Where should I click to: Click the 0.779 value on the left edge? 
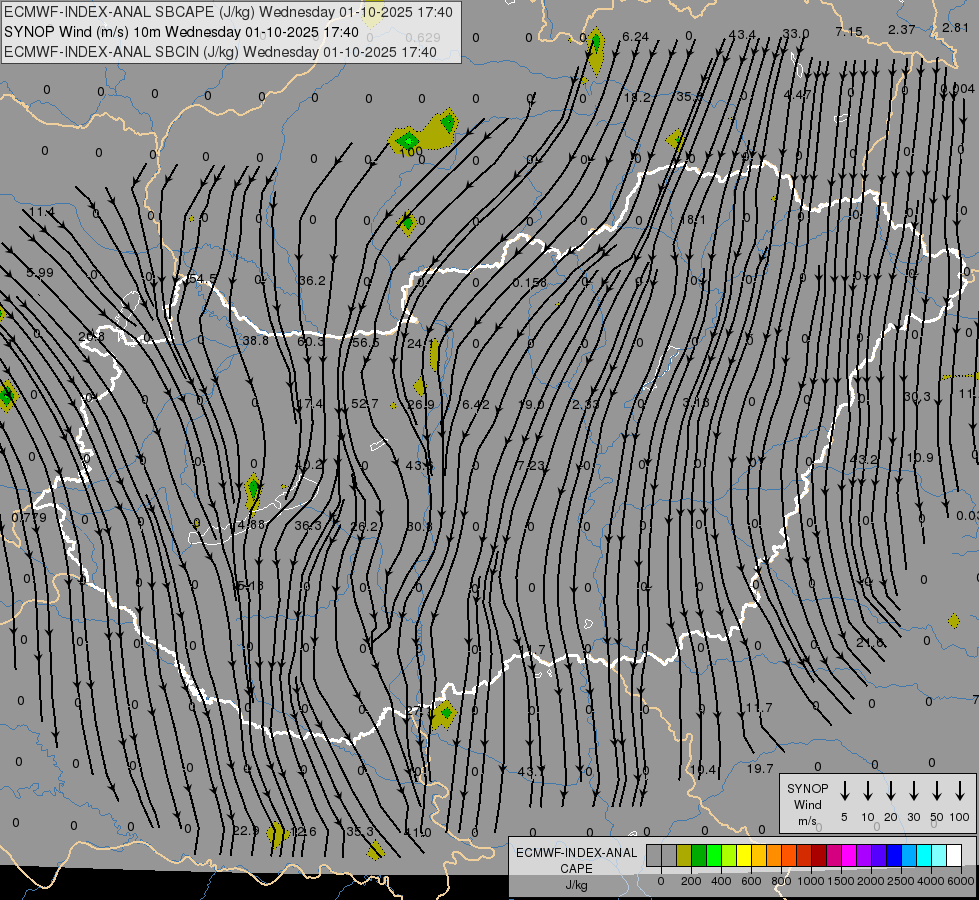29,517
